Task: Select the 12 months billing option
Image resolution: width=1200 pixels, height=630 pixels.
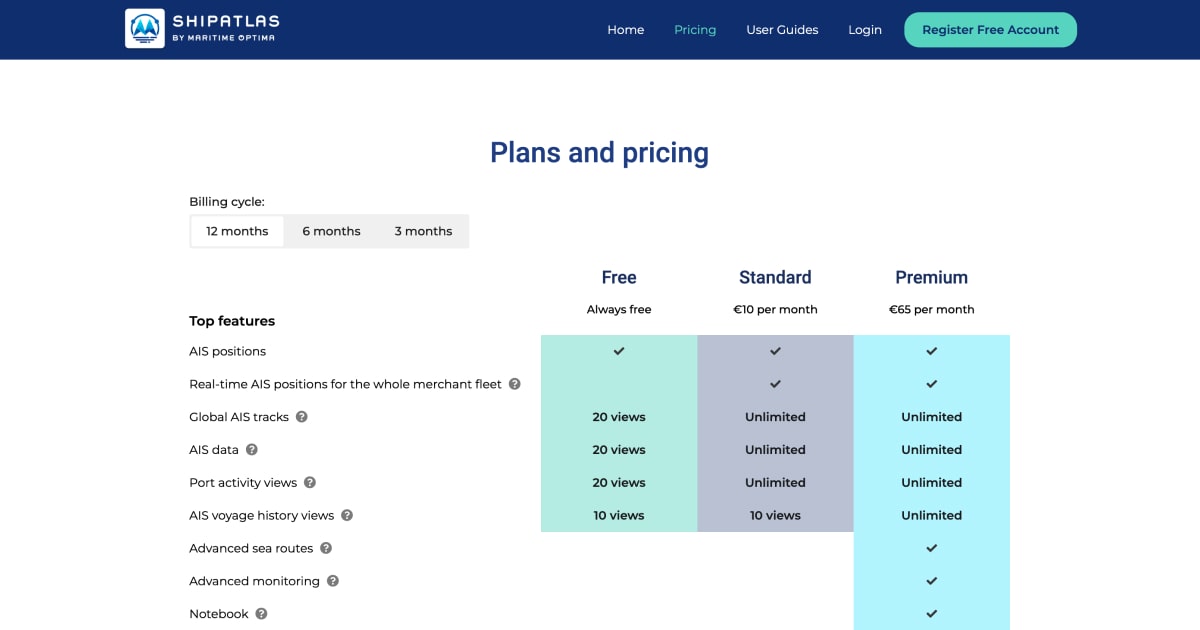Action: point(237,231)
